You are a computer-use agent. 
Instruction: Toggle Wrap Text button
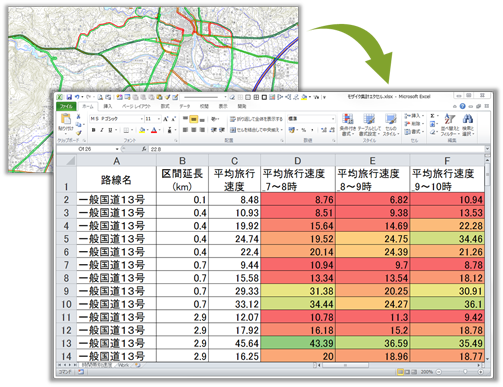coord(256,119)
